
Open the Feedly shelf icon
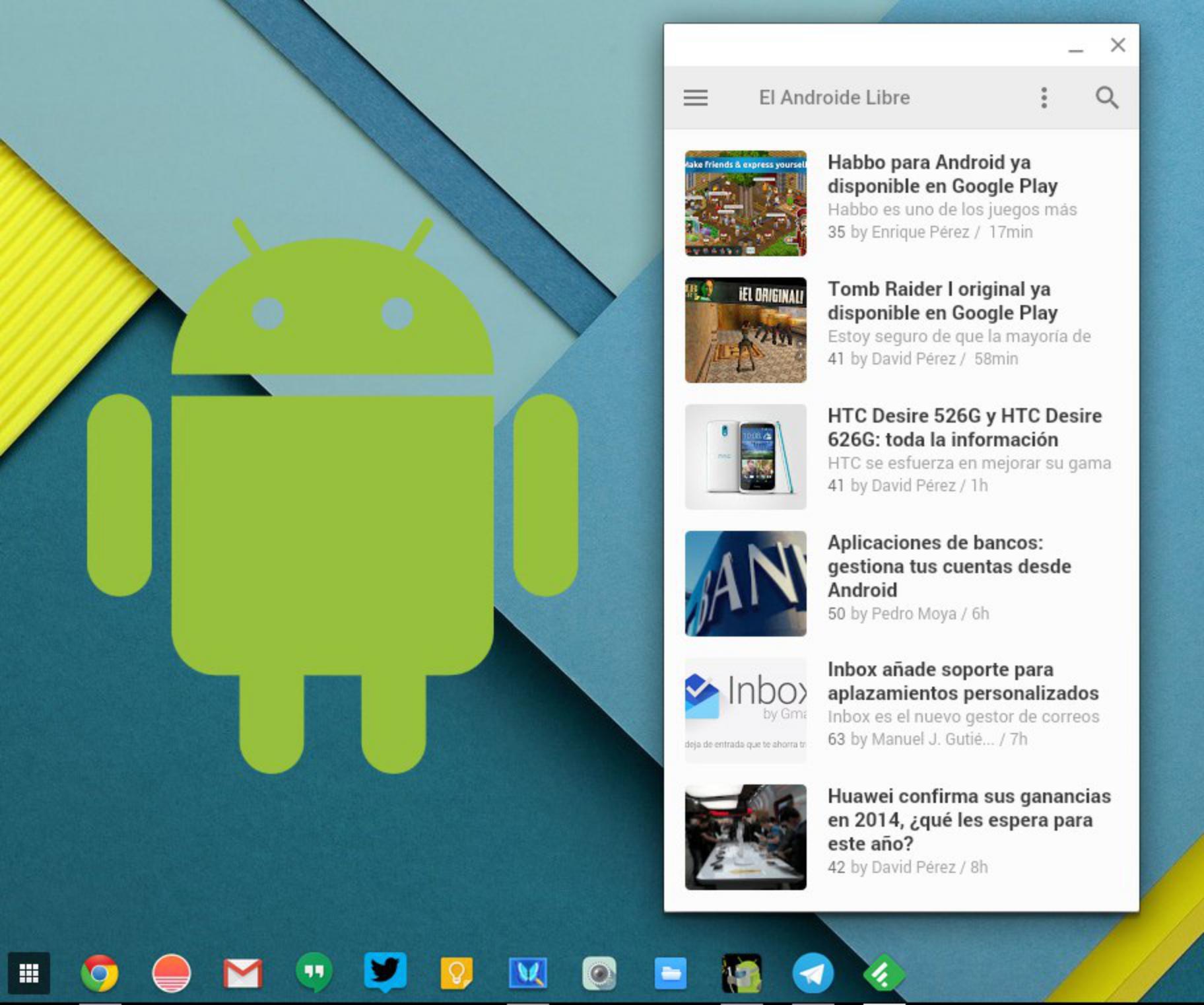coord(883,973)
